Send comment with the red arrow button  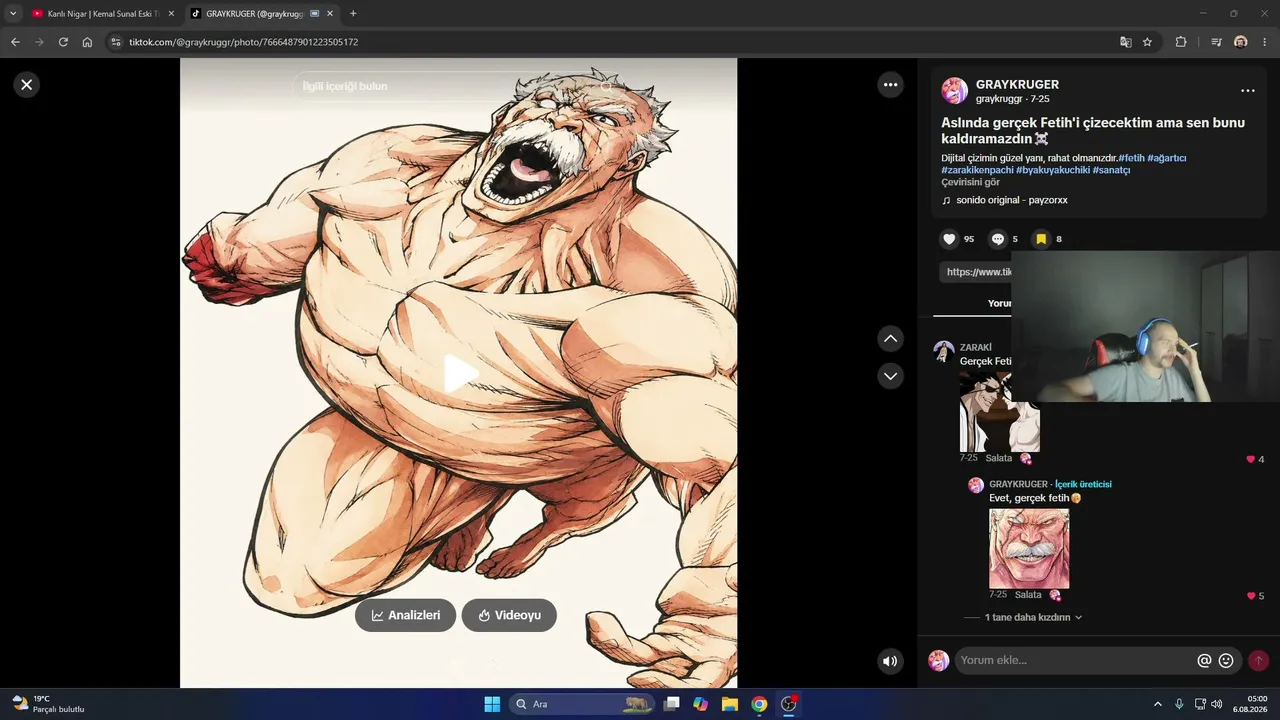tap(1259, 661)
